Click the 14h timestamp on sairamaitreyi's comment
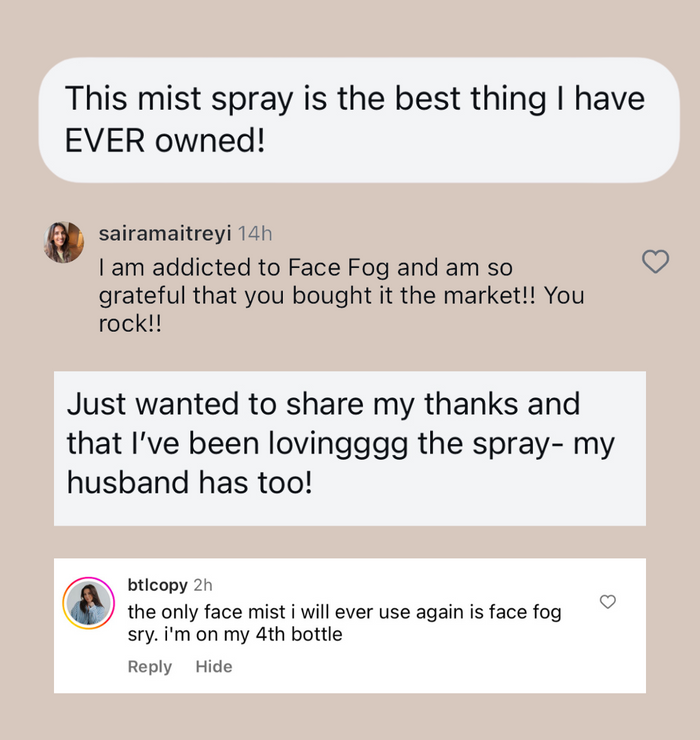The image size is (700, 740). click(255, 233)
